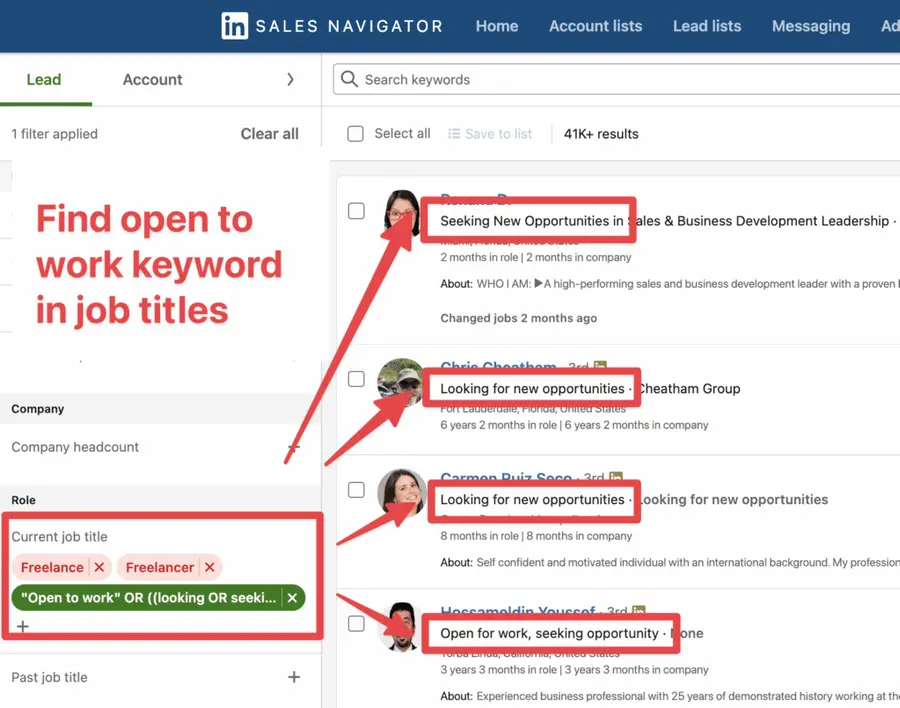Click the Save to list bookmark icon
Viewport: 900px width, 708px height.
click(457, 133)
